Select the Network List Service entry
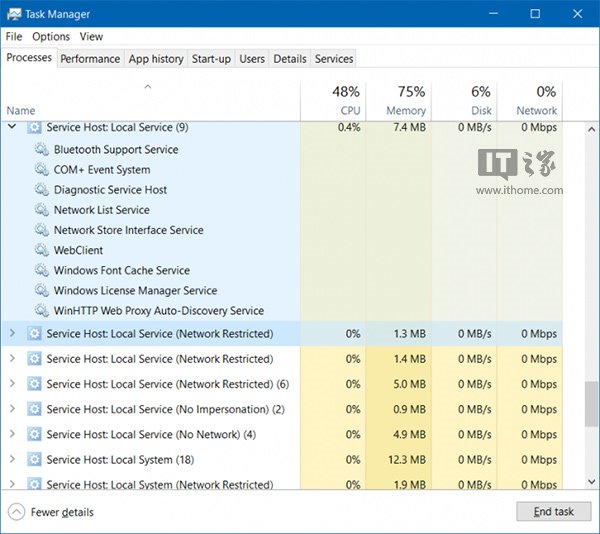Screen dimensions: 600x534 [x=101, y=210]
